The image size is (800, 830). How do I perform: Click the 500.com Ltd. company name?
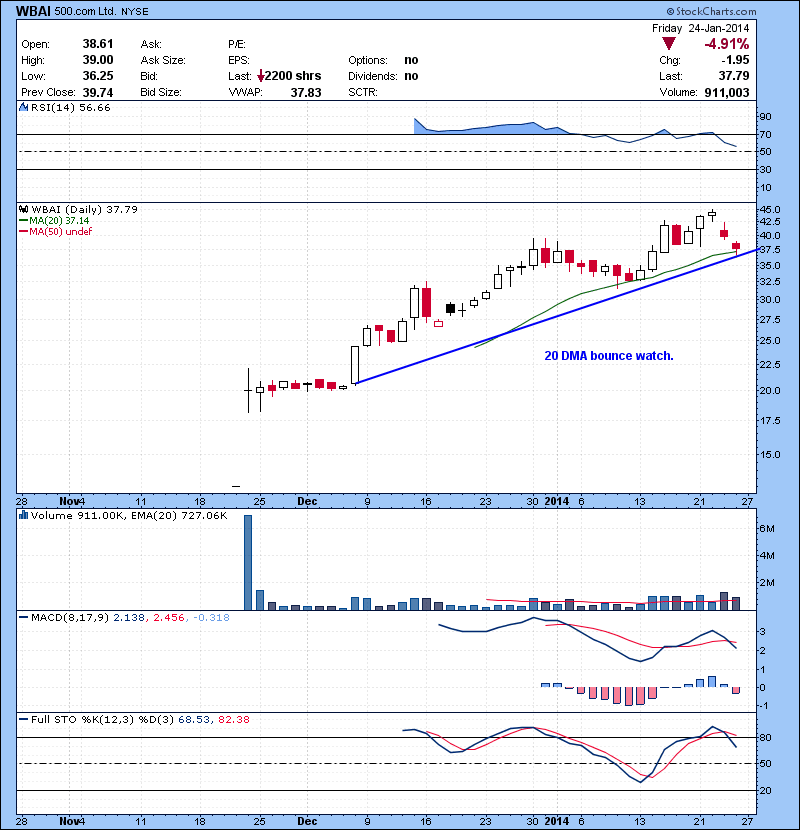85,11
